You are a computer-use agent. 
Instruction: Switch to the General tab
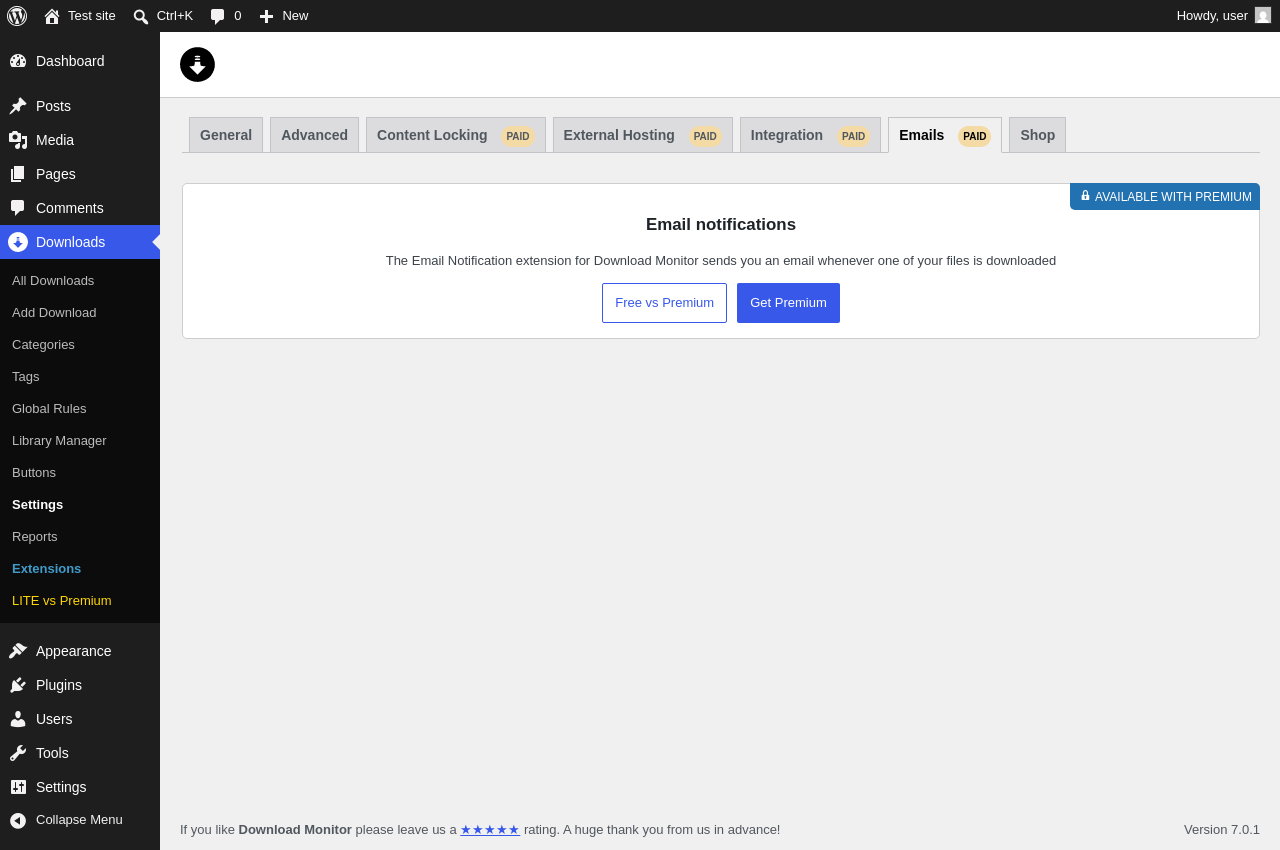(226, 135)
